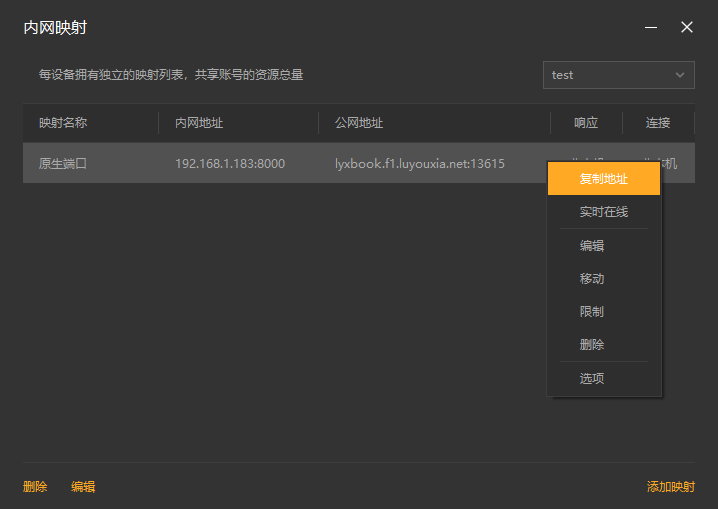Open 选项 from the context menu
Image resolution: width=718 pixels, height=509 pixels.
[x=604, y=379]
